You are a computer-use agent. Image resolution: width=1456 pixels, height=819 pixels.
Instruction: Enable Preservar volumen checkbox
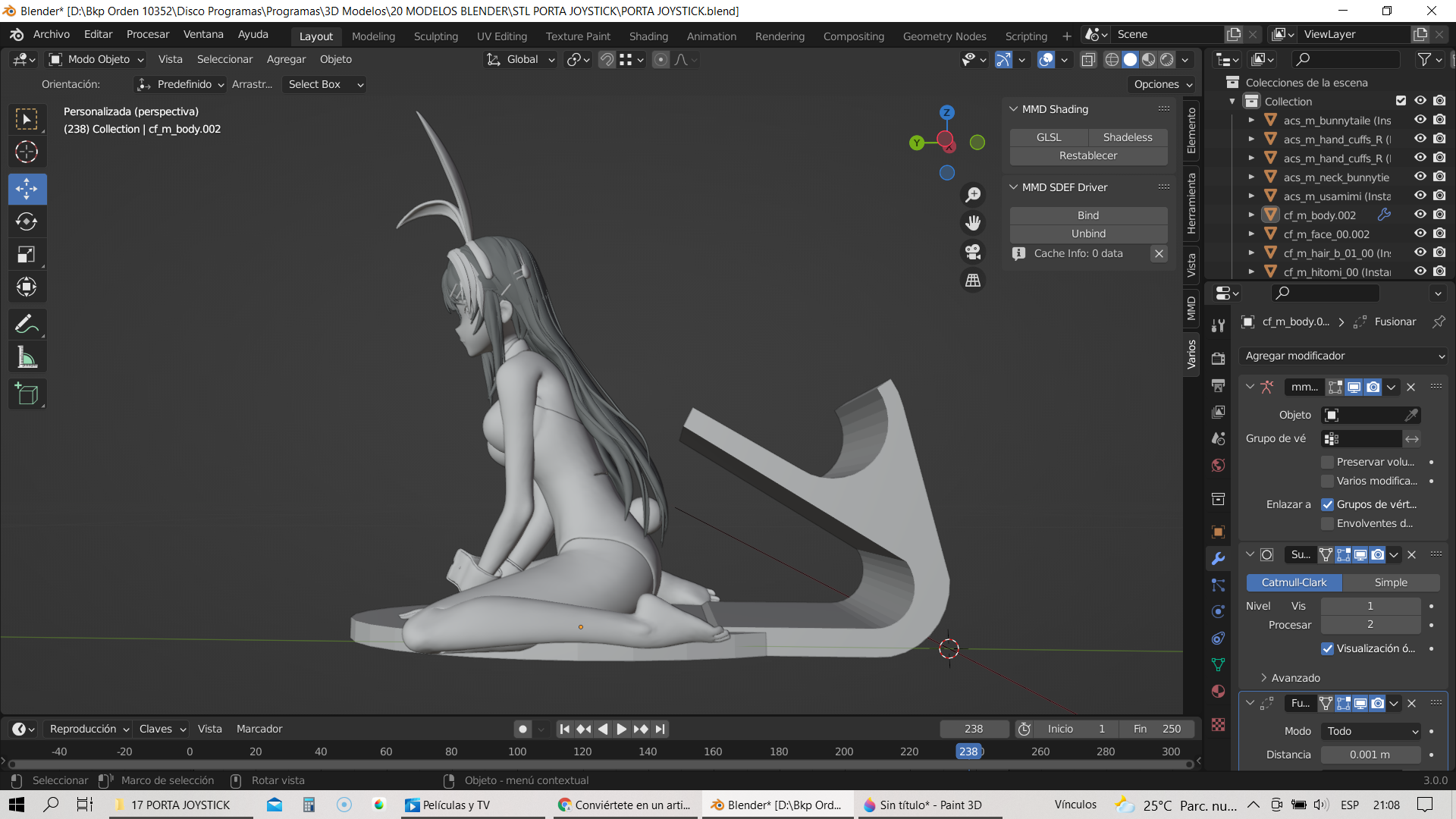1327,462
